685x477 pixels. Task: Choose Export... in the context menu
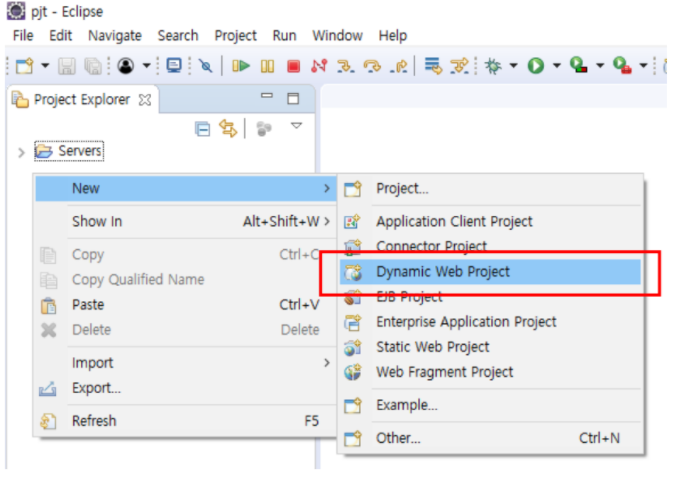186,388
